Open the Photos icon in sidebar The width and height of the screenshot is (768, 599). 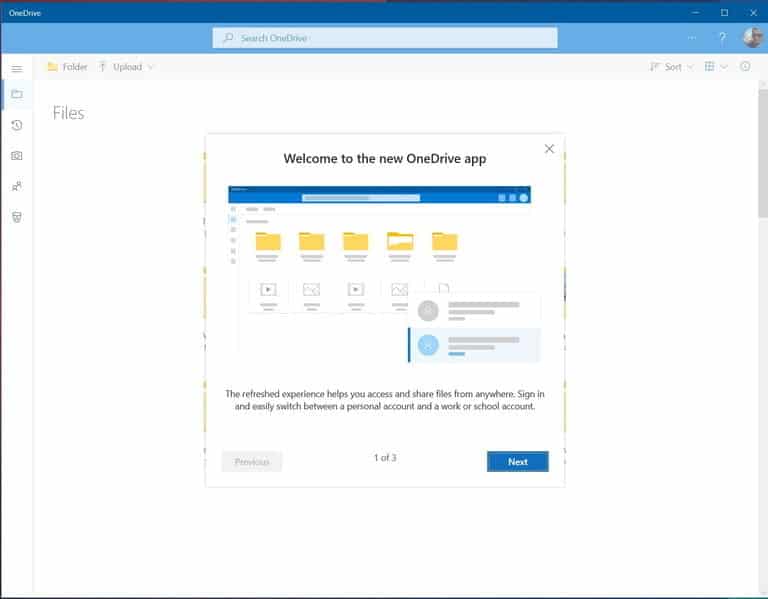[17, 156]
